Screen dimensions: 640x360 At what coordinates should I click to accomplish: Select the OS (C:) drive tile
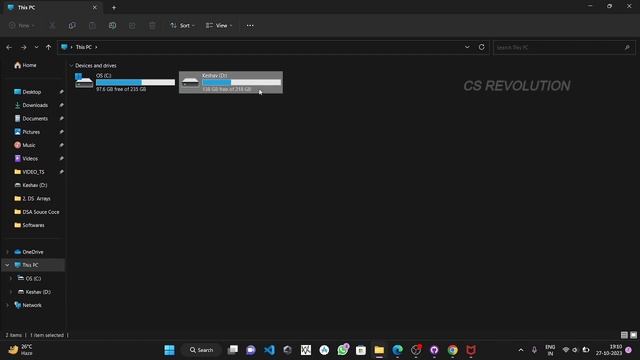124,82
